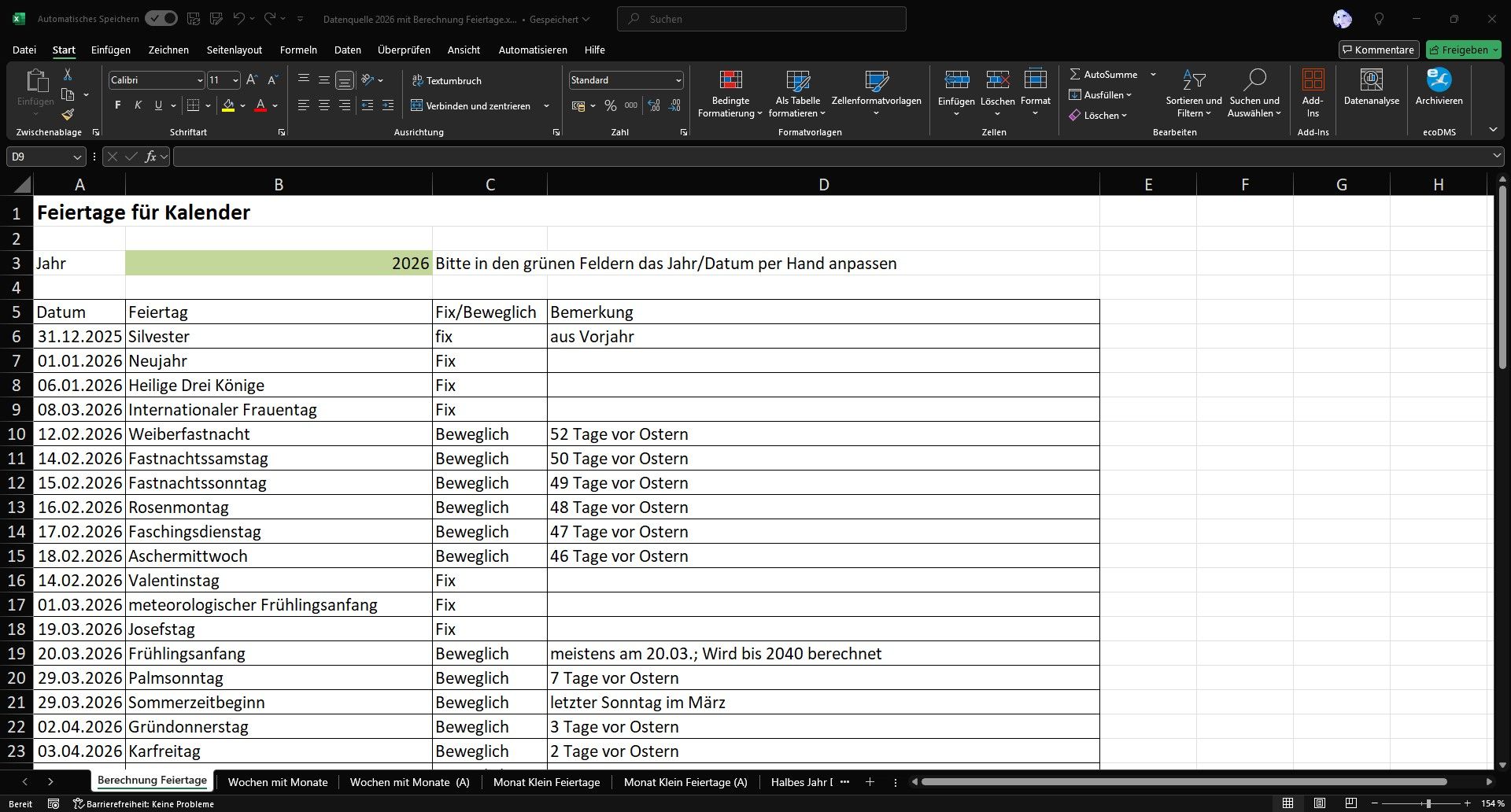The width and height of the screenshot is (1511, 812).
Task: Click the Verbinden und zentrieren icon
Action: coord(418,105)
